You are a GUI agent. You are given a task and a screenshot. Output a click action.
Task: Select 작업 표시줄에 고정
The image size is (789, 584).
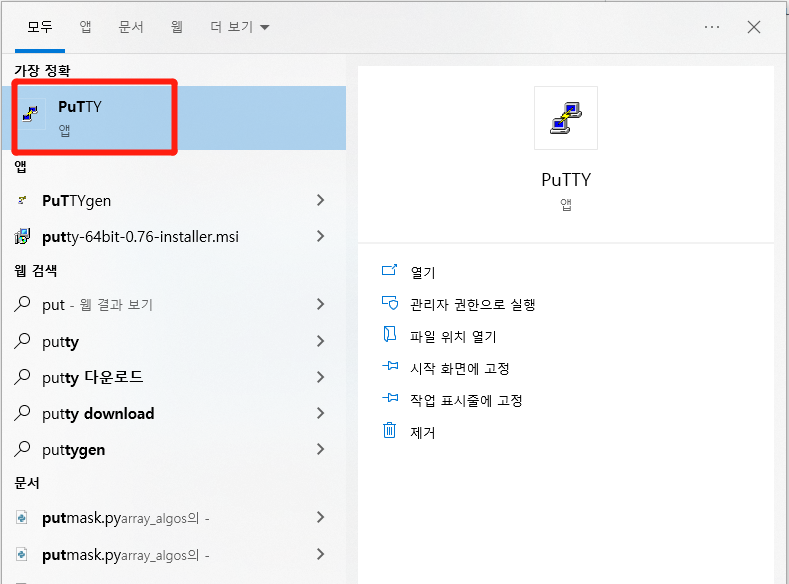coord(466,400)
